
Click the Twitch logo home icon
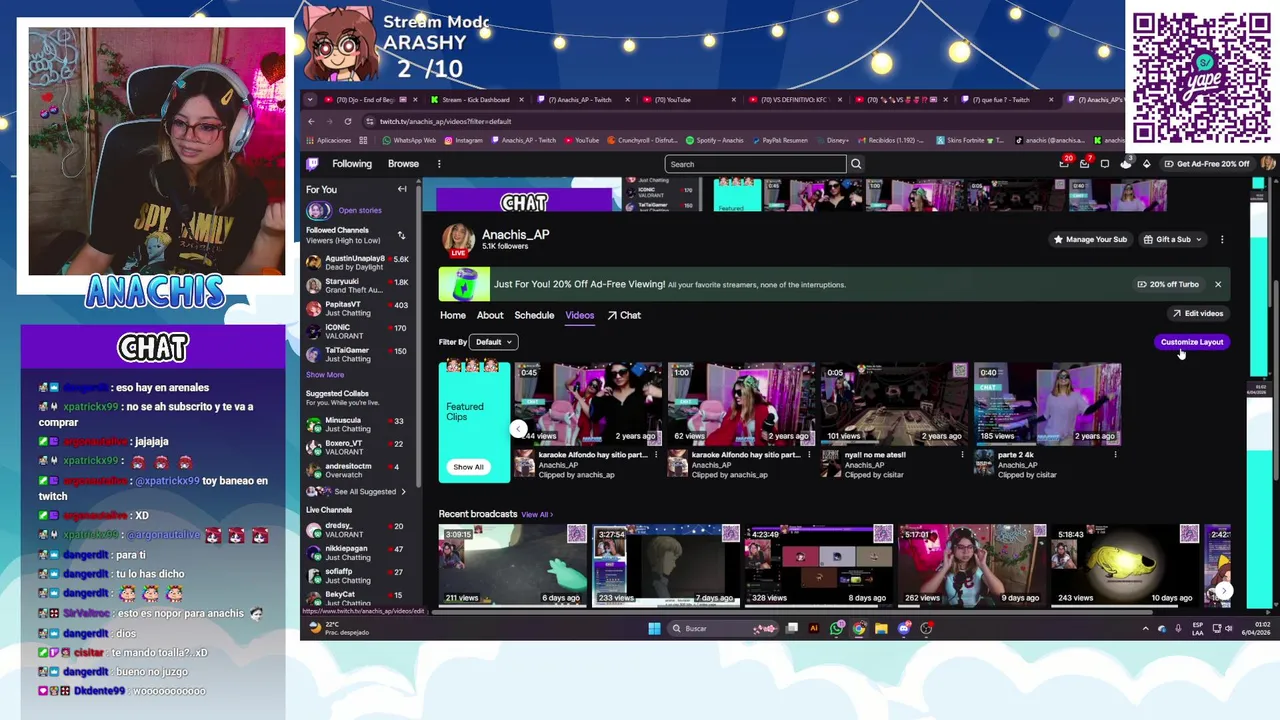click(x=312, y=164)
